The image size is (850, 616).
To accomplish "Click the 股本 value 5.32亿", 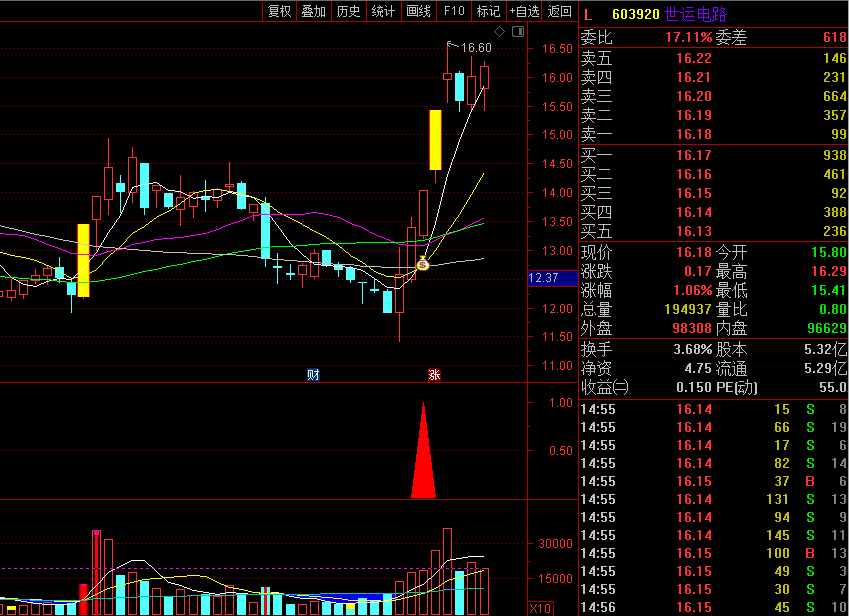I will point(826,349).
